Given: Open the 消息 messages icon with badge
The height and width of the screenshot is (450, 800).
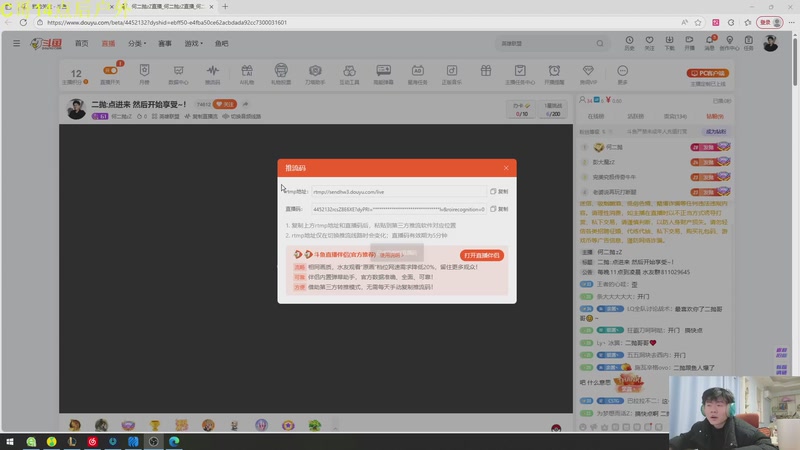Looking at the screenshot, I should coord(710,43).
